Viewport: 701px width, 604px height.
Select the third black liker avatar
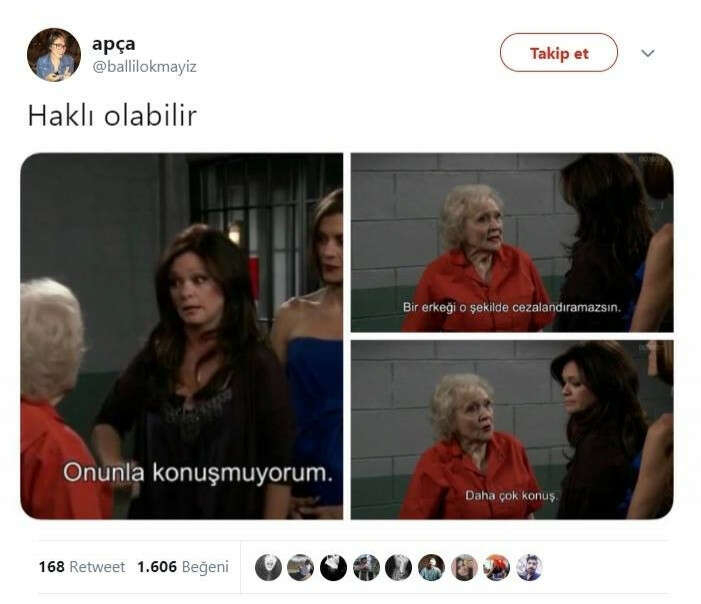click(334, 567)
